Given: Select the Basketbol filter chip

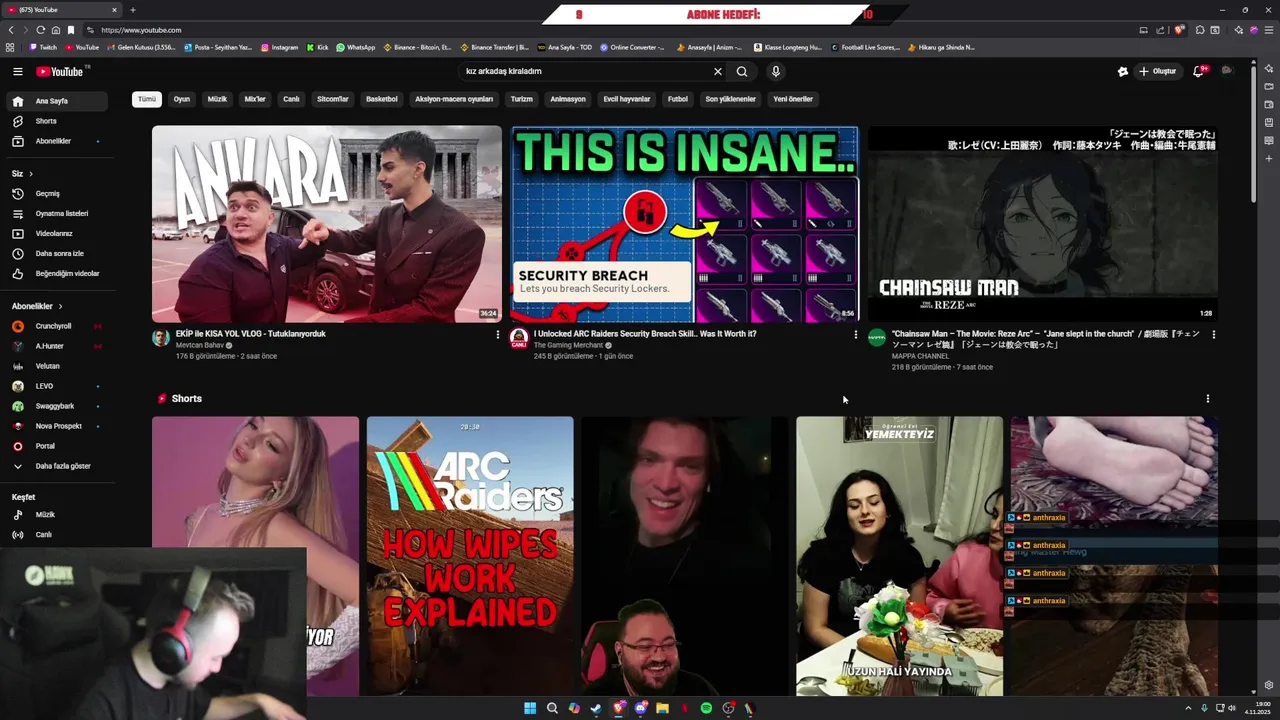Looking at the screenshot, I should (x=382, y=99).
